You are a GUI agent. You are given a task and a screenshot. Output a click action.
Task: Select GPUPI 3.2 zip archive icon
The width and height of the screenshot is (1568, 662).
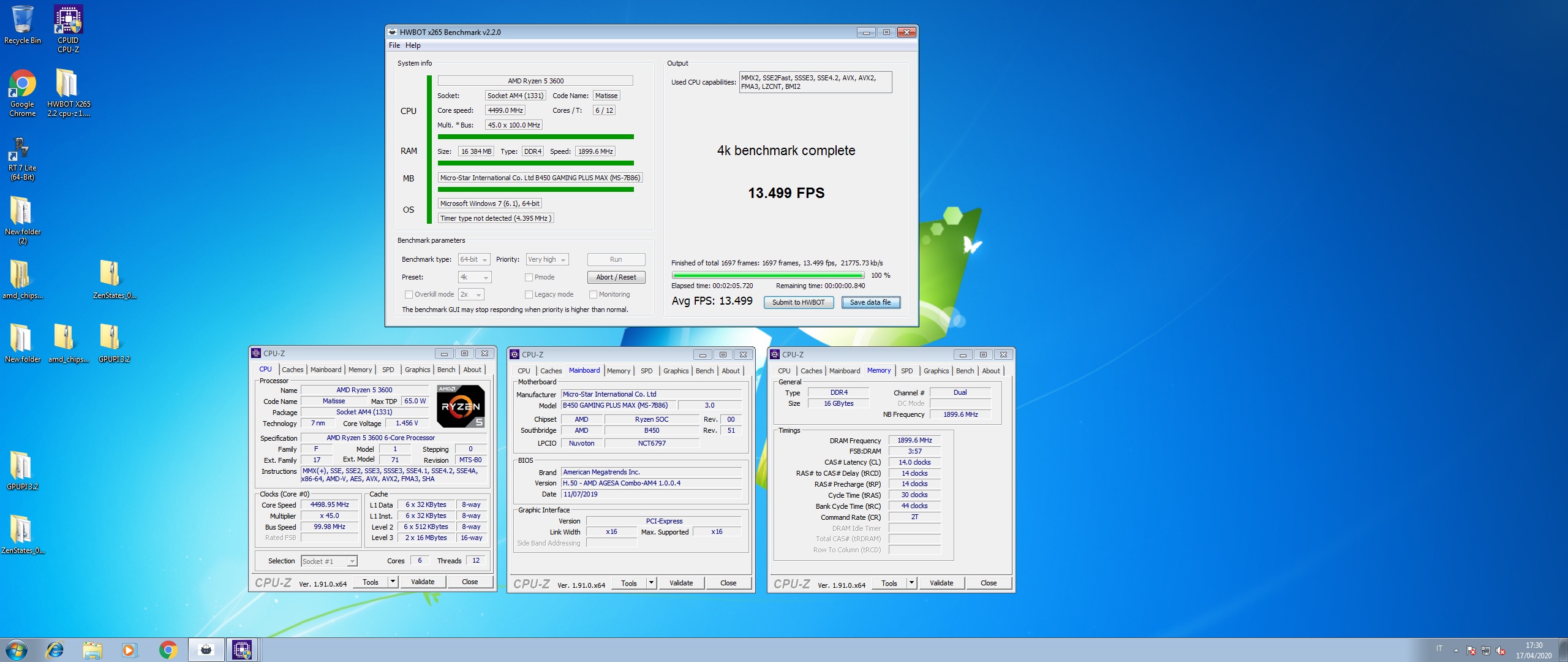(x=114, y=343)
